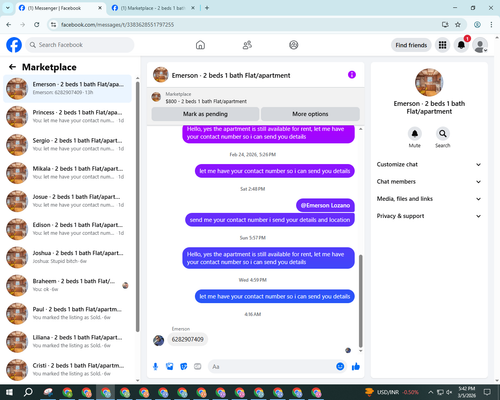The width and height of the screenshot is (500, 400).
Task: Open the Sergio conversation
Action: point(67,145)
